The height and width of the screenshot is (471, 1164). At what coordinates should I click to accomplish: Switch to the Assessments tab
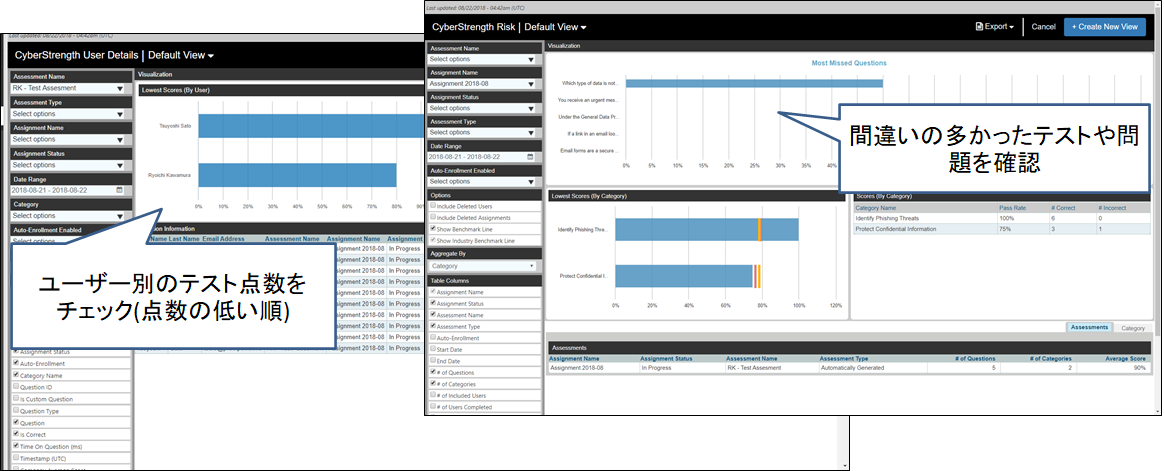pos(1089,327)
